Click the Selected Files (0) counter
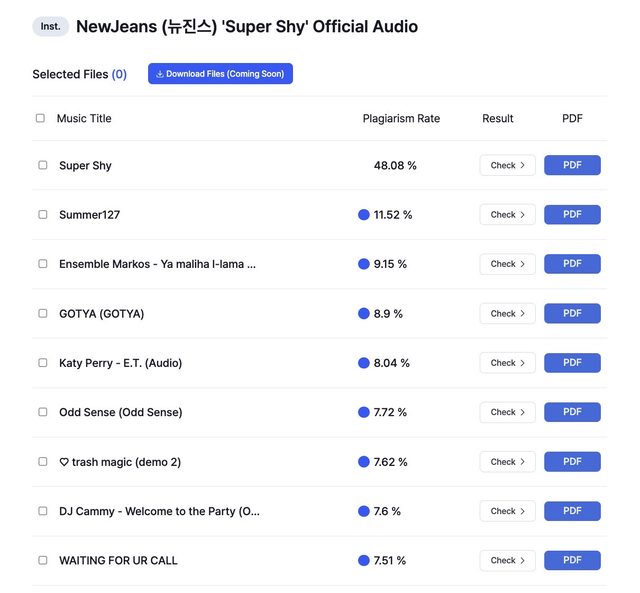The width and height of the screenshot is (640, 593). (79, 74)
